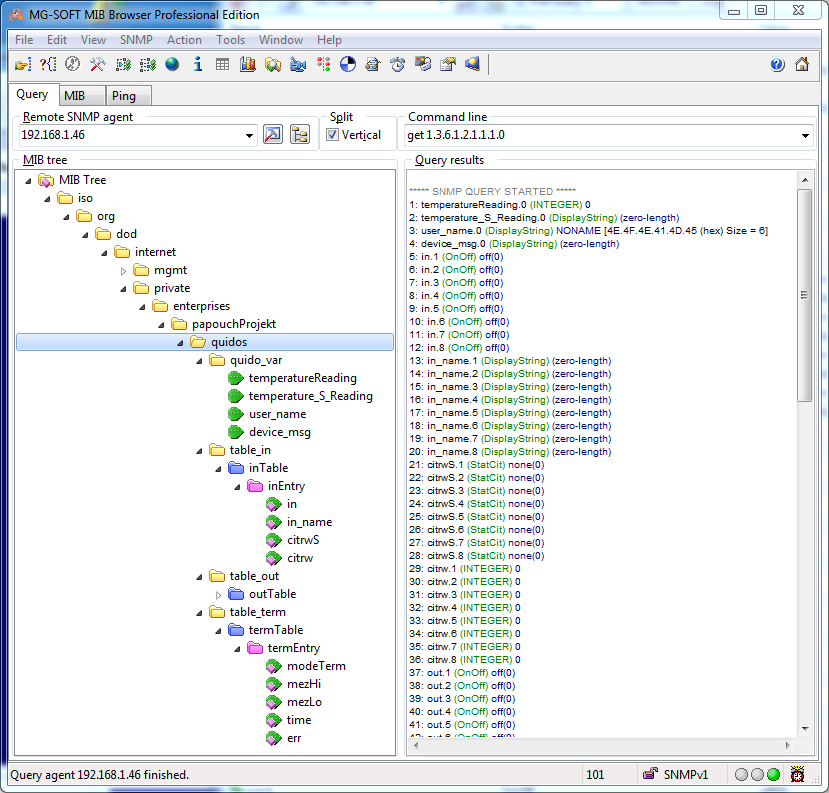Collapse the table_in node
The width and height of the screenshot is (829, 793).
tap(199, 451)
